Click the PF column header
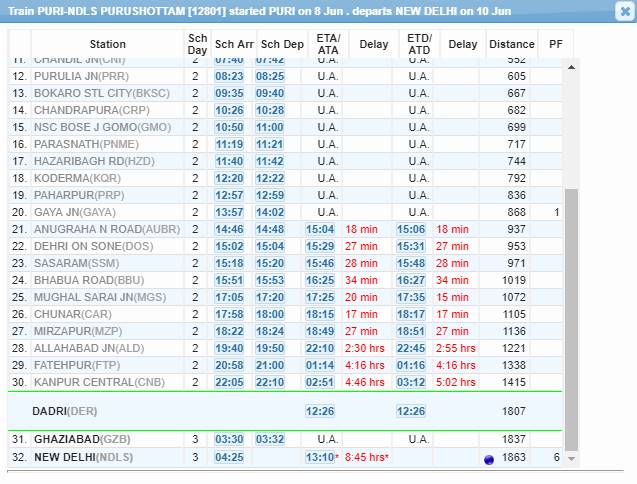637x484 pixels. (x=556, y=45)
